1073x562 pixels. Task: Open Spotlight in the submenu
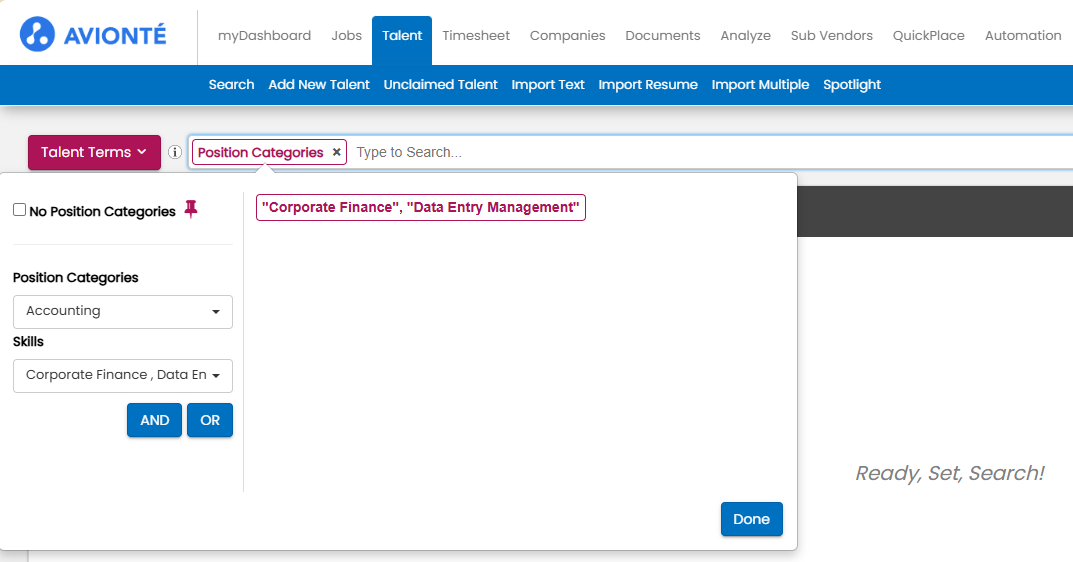[x=852, y=85]
